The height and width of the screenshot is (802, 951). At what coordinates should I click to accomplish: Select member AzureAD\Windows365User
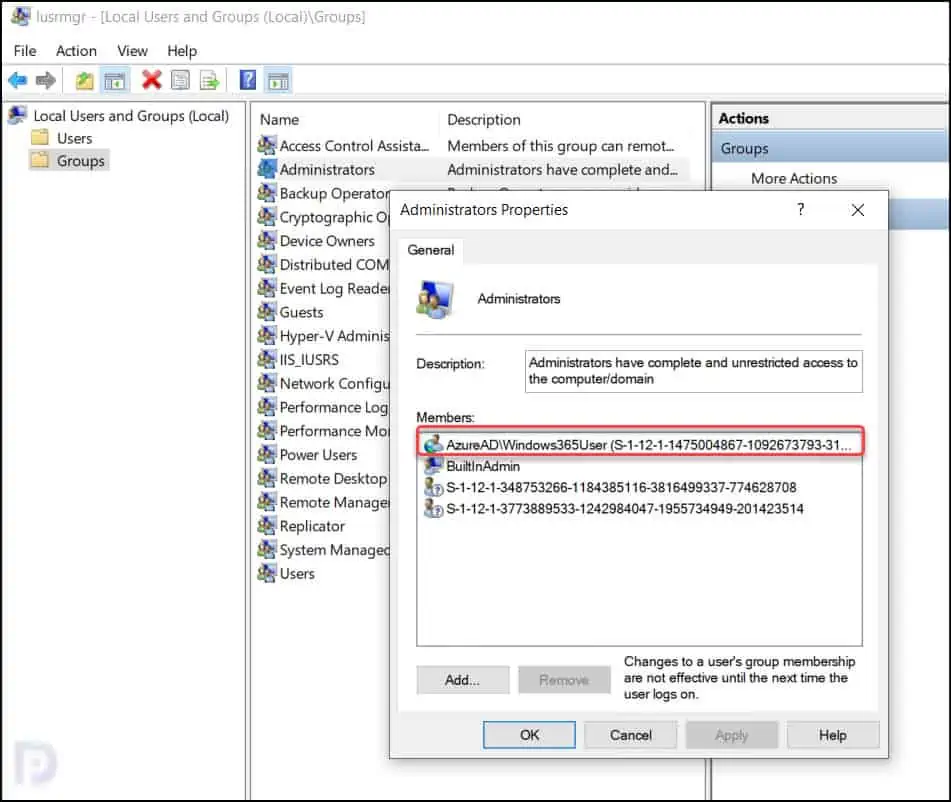pyautogui.click(x=640, y=445)
